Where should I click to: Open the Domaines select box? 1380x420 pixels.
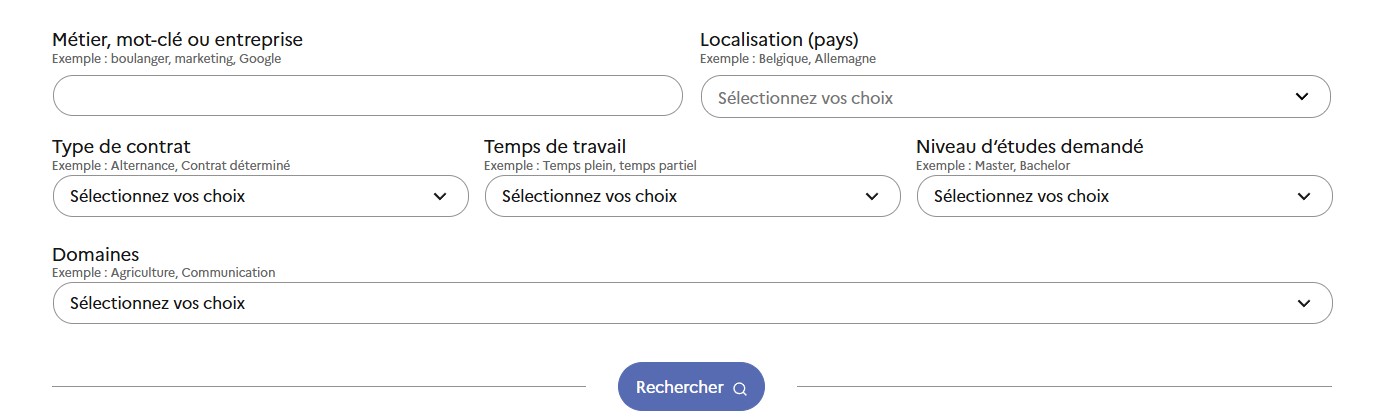pos(680,303)
